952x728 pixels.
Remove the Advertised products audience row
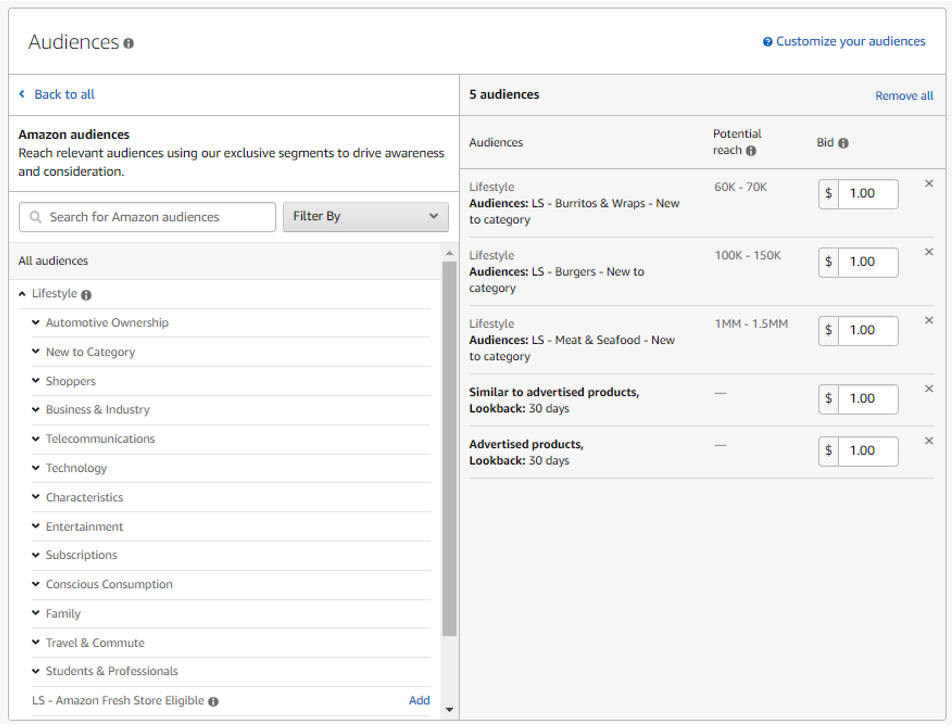(x=929, y=441)
